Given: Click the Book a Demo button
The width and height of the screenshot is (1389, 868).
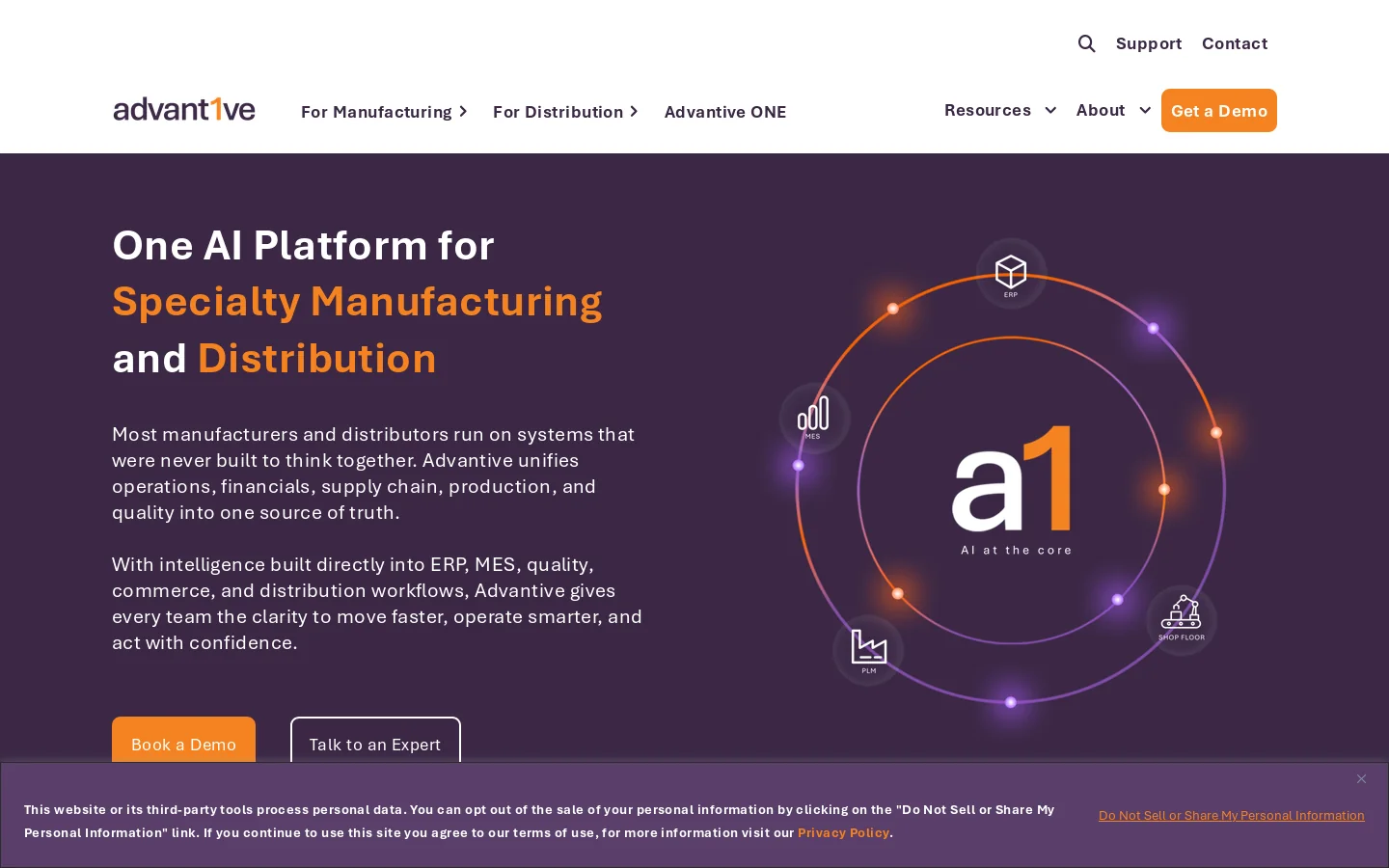Looking at the screenshot, I should point(183,740).
